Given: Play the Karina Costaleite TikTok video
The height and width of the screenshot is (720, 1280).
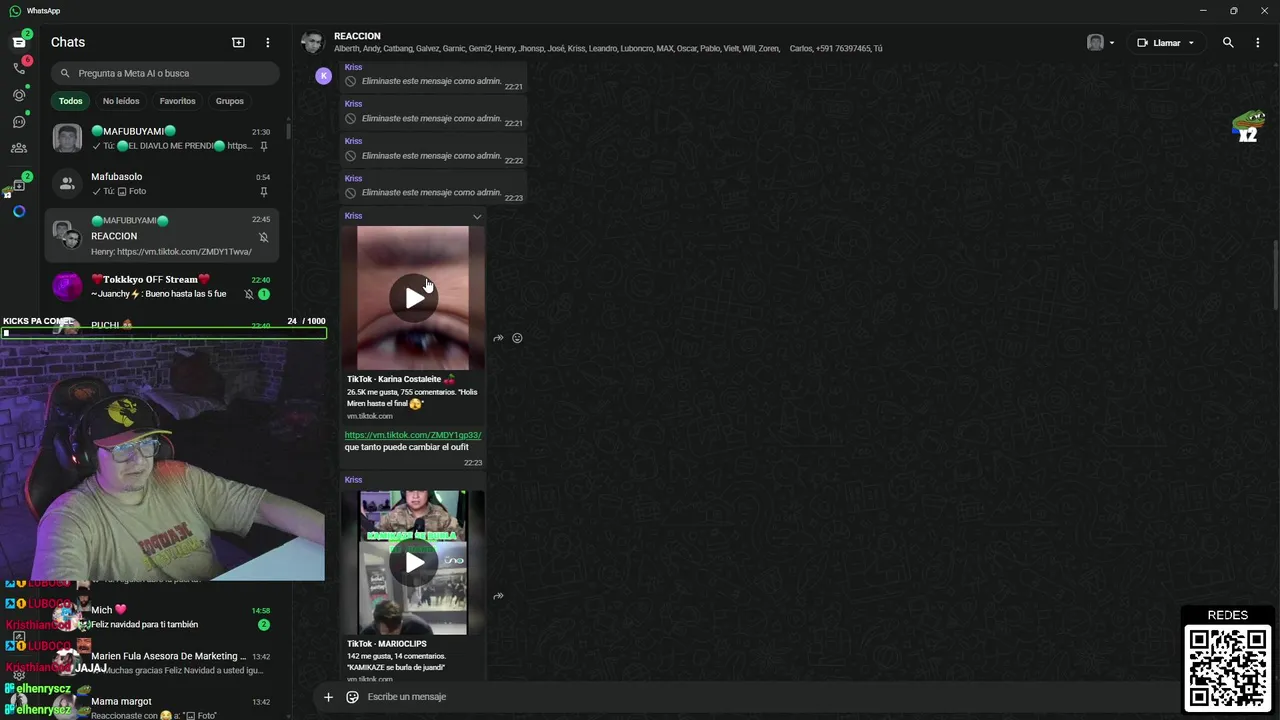Looking at the screenshot, I should tap(414, 298).
